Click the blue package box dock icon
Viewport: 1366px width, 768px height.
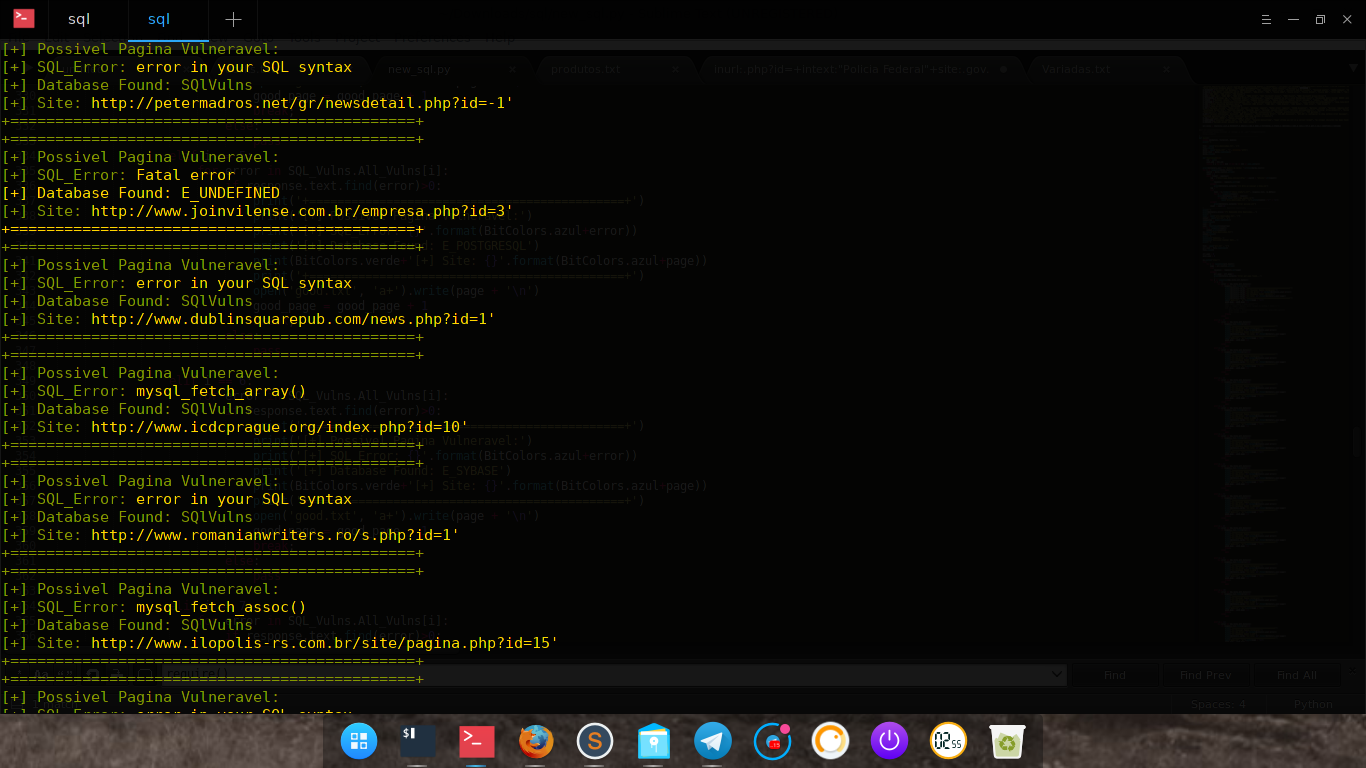(x=654, y=741)
